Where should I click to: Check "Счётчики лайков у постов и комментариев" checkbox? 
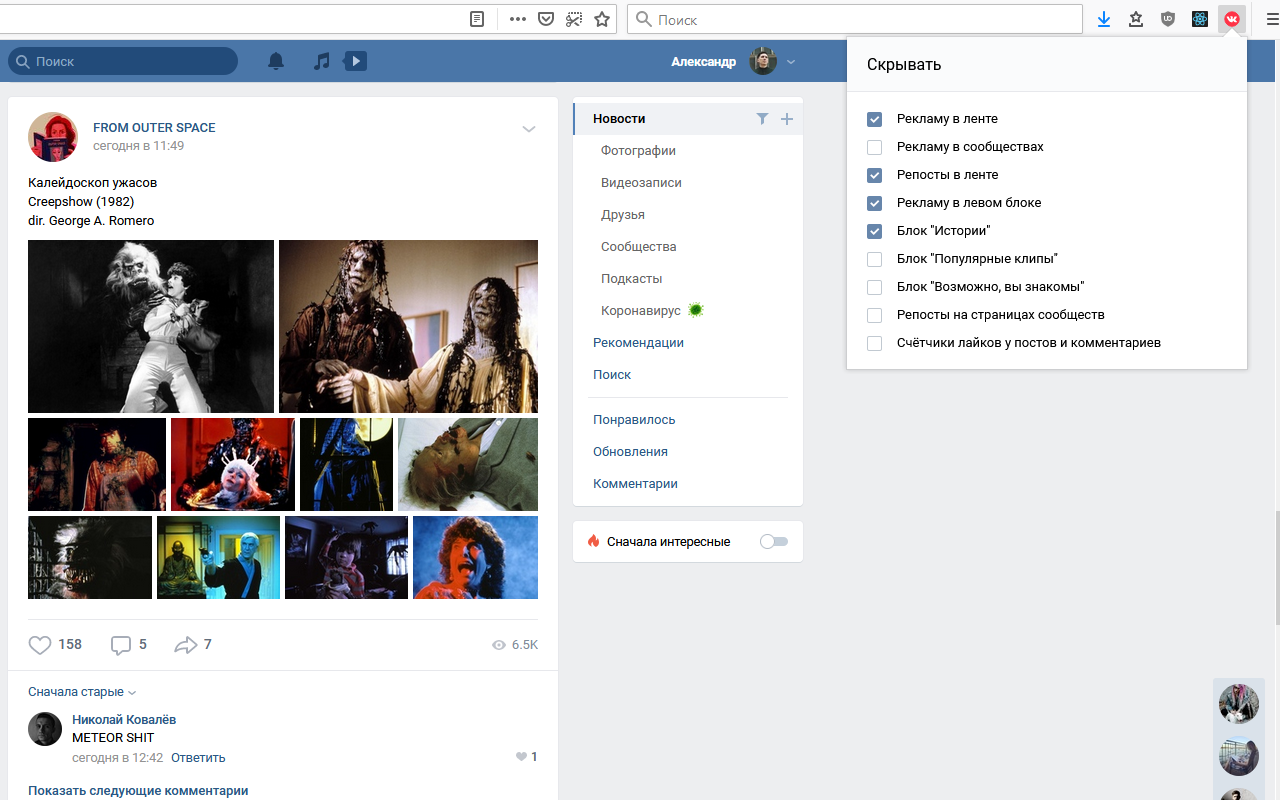875,343
